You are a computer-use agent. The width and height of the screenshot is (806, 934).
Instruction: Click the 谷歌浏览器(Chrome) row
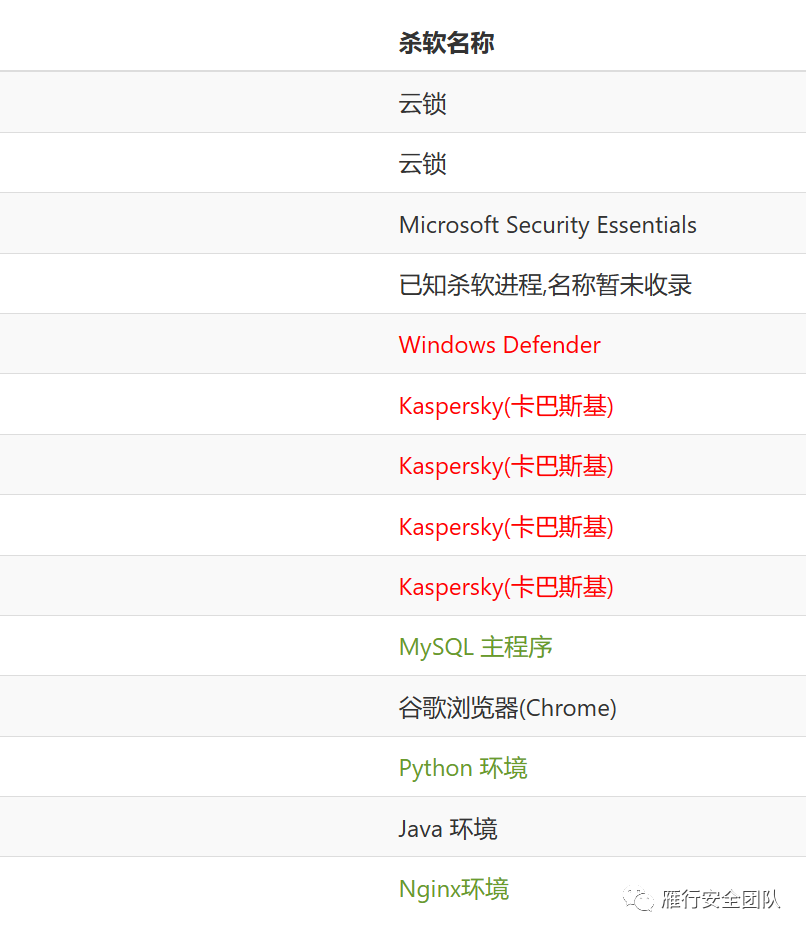(403, 706)
